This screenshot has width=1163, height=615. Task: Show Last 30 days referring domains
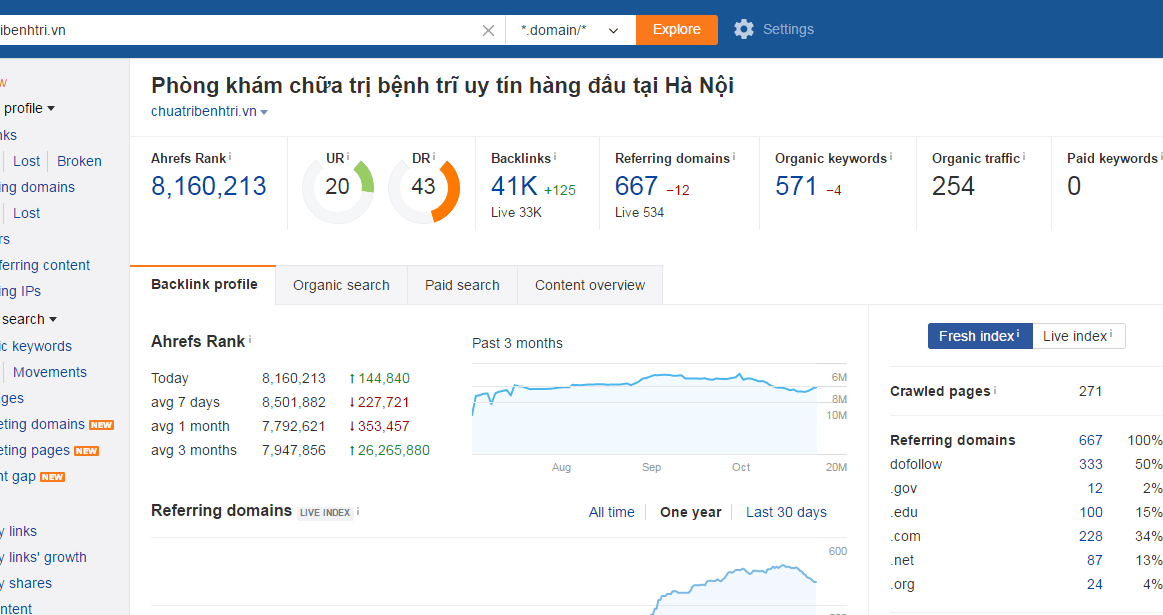pos(786,512)
